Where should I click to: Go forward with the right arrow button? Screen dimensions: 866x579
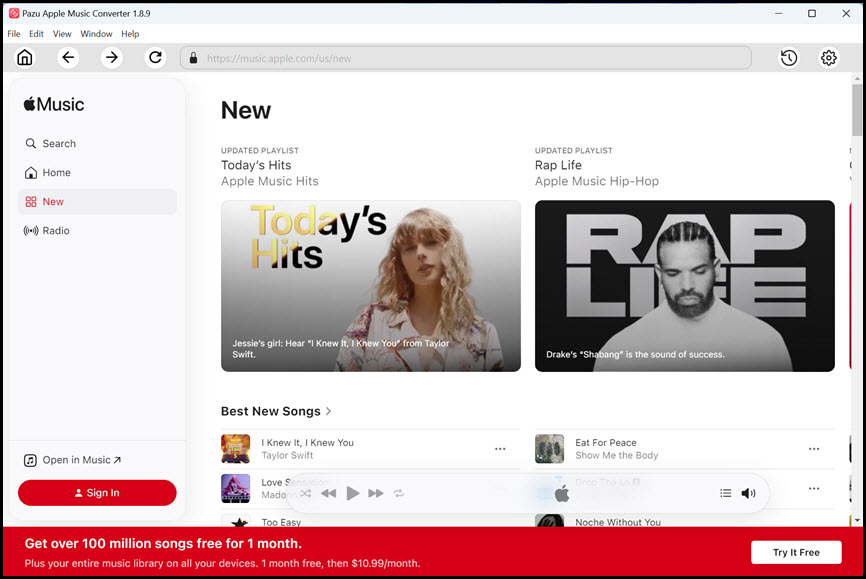pos(112,57)
